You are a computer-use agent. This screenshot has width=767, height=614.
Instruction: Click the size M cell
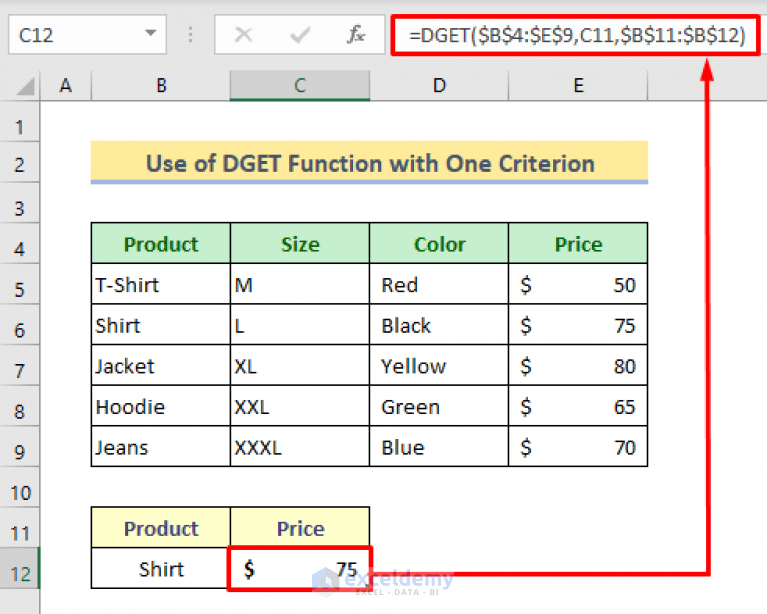tap(300, 284)
